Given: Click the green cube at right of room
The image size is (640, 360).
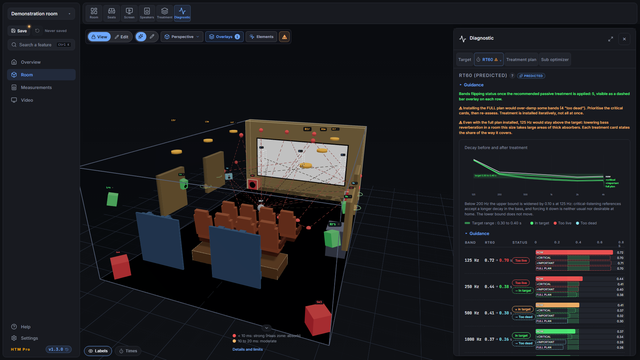Looking at the screenshot, I should (x=332, y=239).
